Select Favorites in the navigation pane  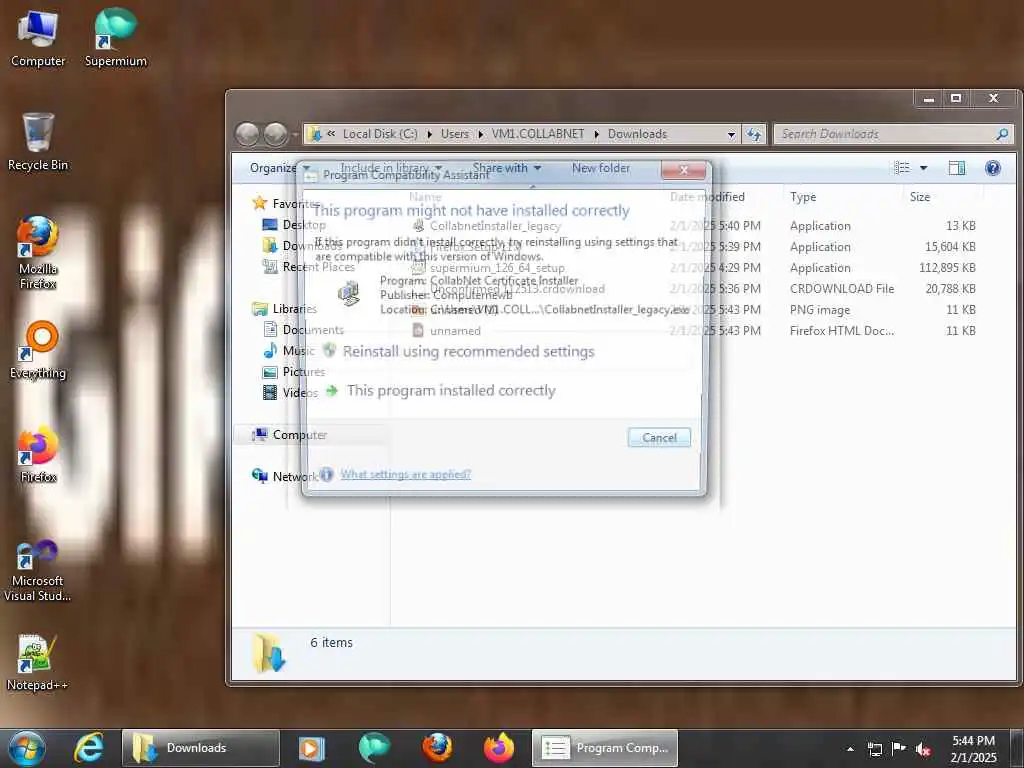(x=287, y=204)
